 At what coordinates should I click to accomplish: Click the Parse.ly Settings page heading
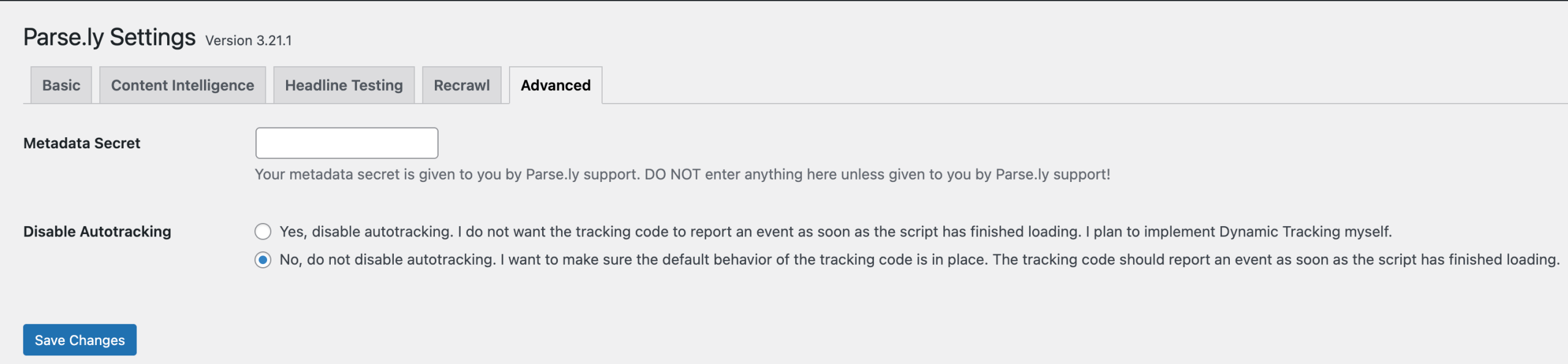pyautogui.click(x=110, y=37)
